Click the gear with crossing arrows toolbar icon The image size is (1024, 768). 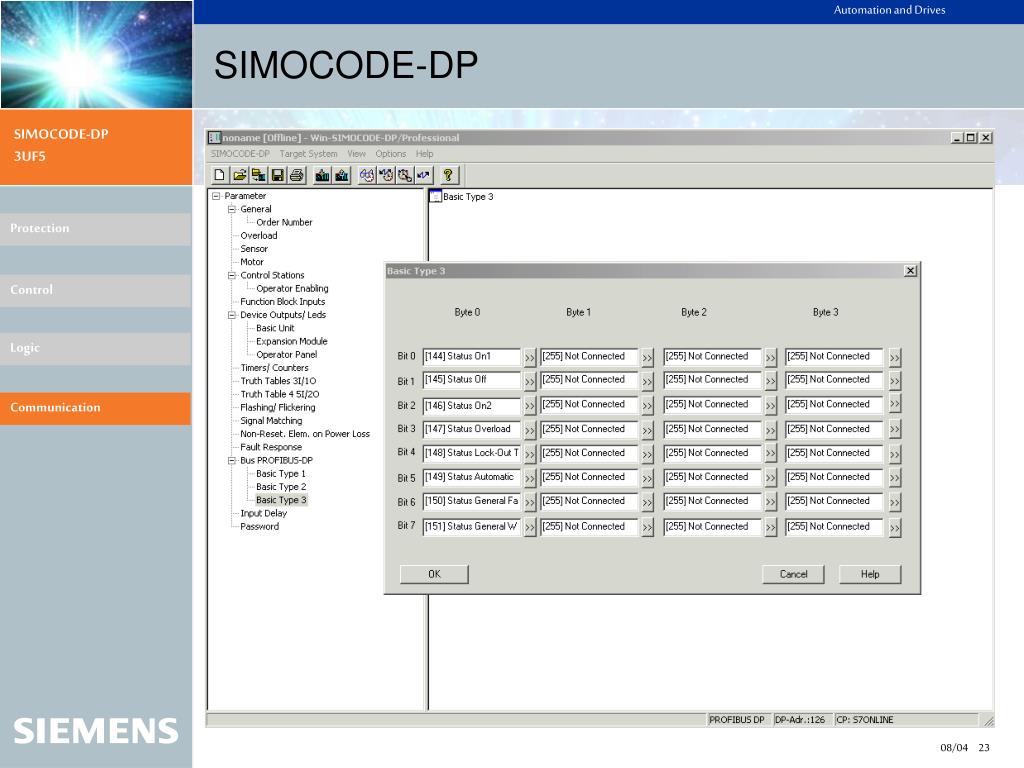(386, 175)
